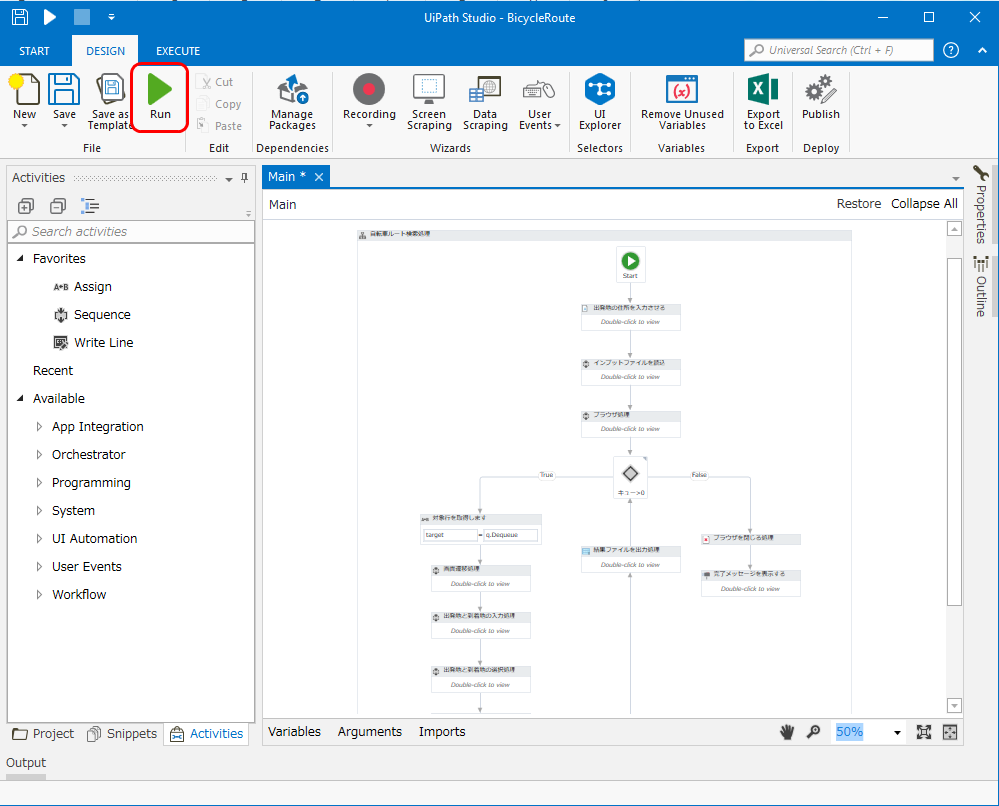This screenshot has width=999, height=806.
Task: Expand the User Events category
Action: (39, 566)
